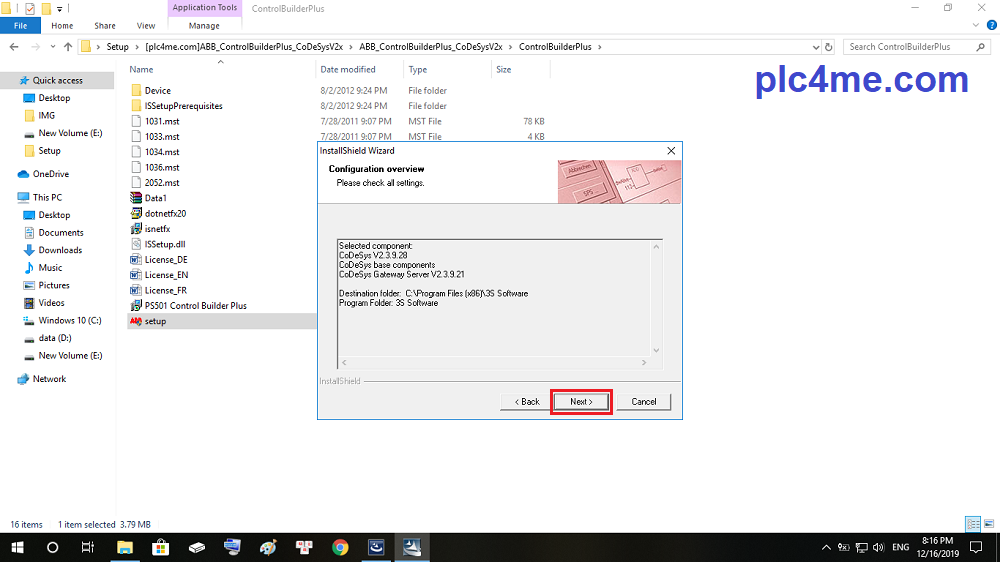Select PS501 Control Builder Plus file

pyautogui.click(x=195, y=305)
